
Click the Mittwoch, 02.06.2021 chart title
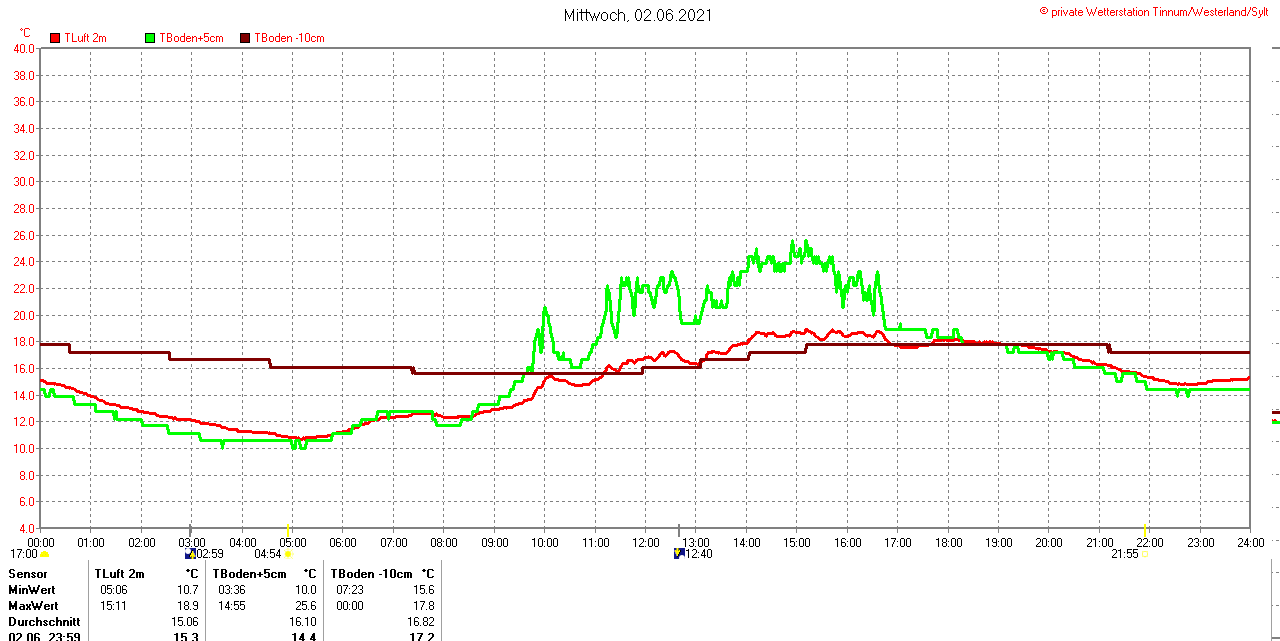638,15
